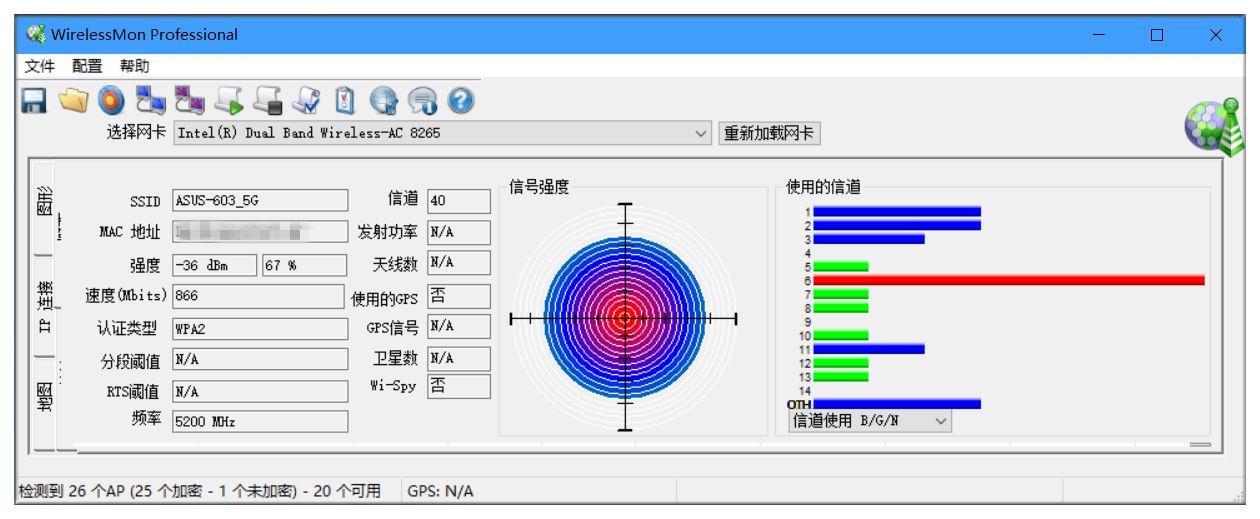Switch to the IP 连接 vertical tab

coord(44,306)
